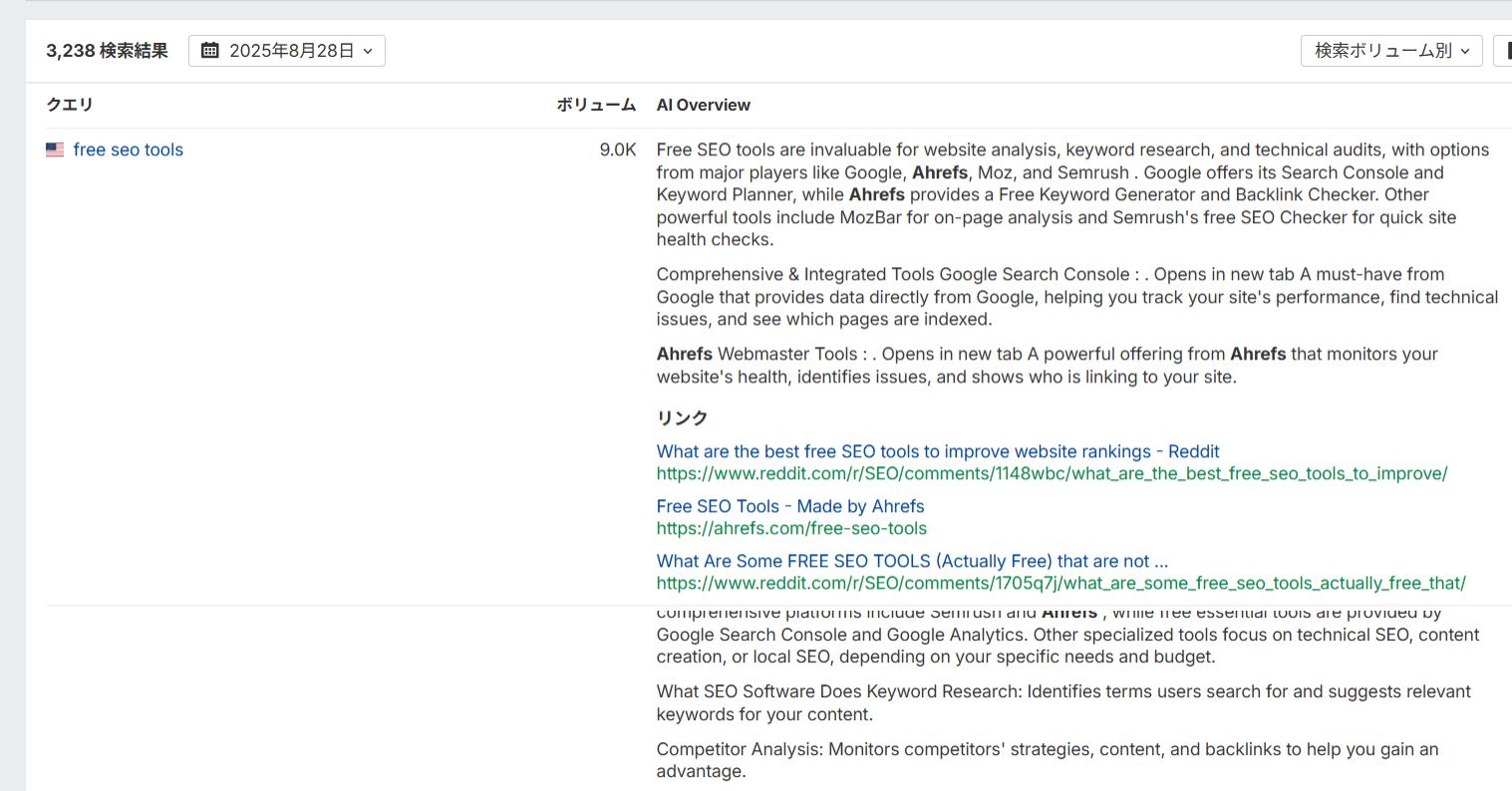Open the '検索ボリューム別' sort dropdown
Image resolution: width=1512 pixels, height=791 pixels.
click(1391, 50)
